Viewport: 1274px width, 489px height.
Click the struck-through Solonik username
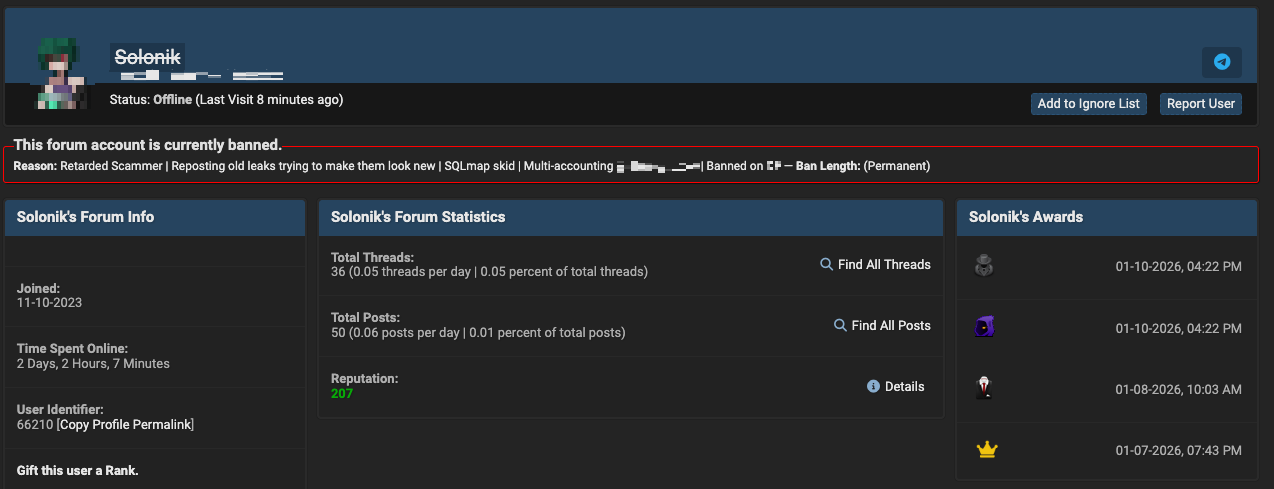pyautogui.click(x=147, y=57)
